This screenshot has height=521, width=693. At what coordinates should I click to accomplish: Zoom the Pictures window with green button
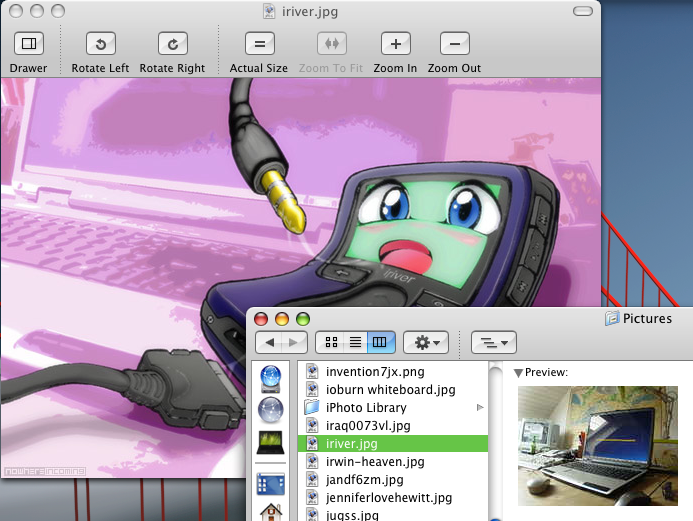(x=303, y=319)
